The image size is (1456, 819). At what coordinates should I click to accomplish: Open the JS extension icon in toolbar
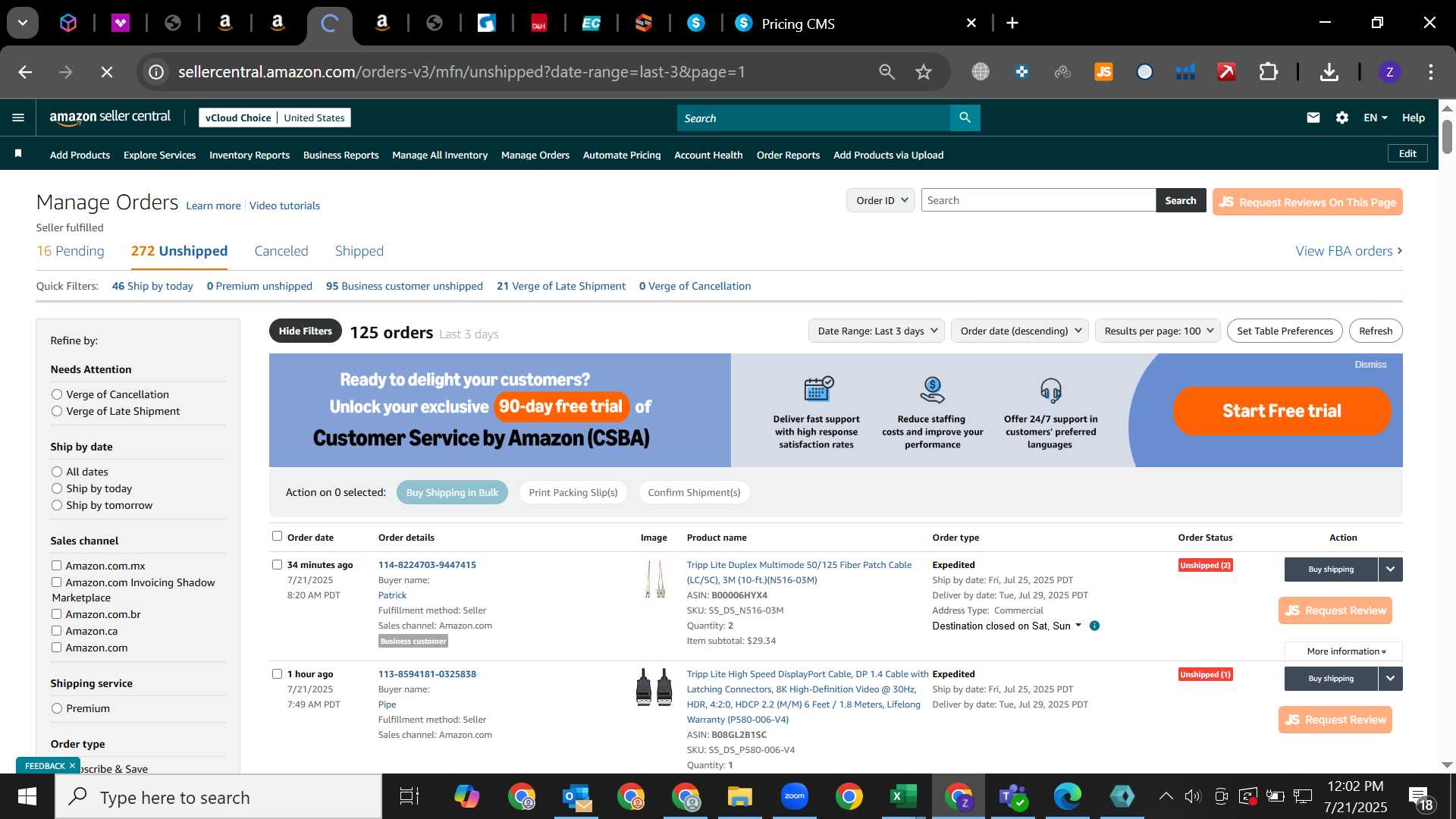click(1103, 72)
